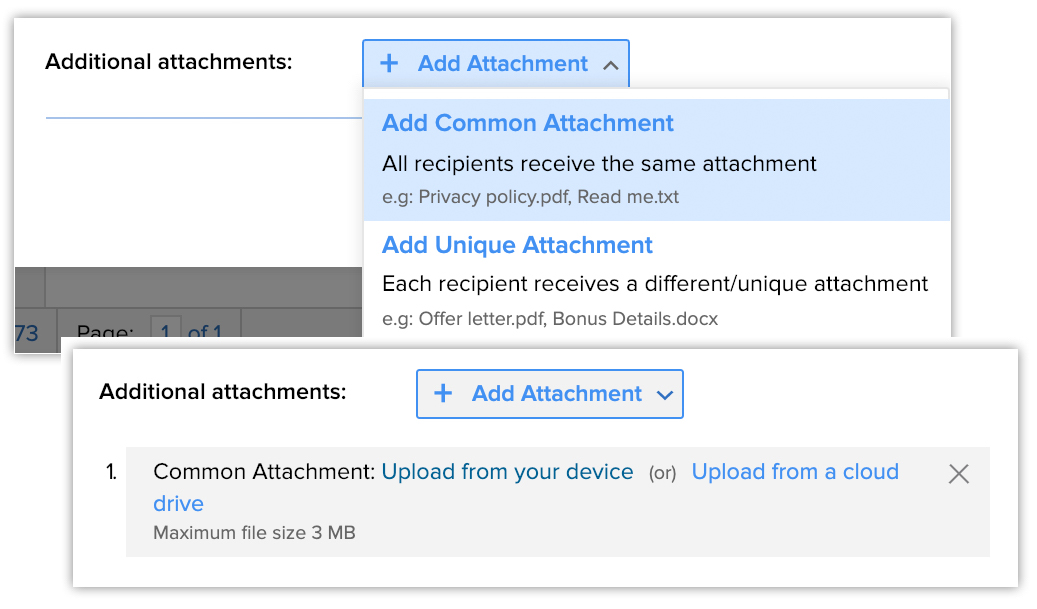
Task: Expand the lower Add Attachment down chevron
Action: click(x=665, y=395)
